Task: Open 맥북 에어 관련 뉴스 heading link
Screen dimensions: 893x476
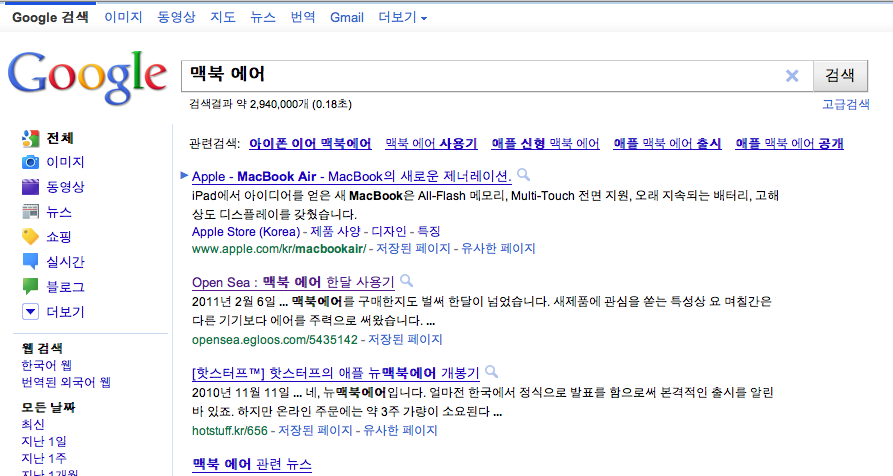Action: pyautogui.click(x=252, y=465)
